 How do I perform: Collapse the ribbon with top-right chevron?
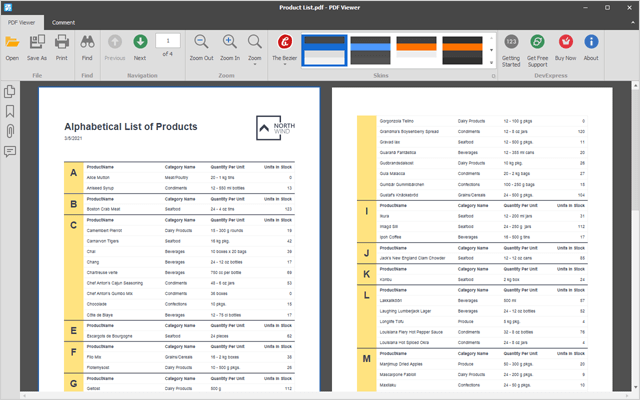633,23
